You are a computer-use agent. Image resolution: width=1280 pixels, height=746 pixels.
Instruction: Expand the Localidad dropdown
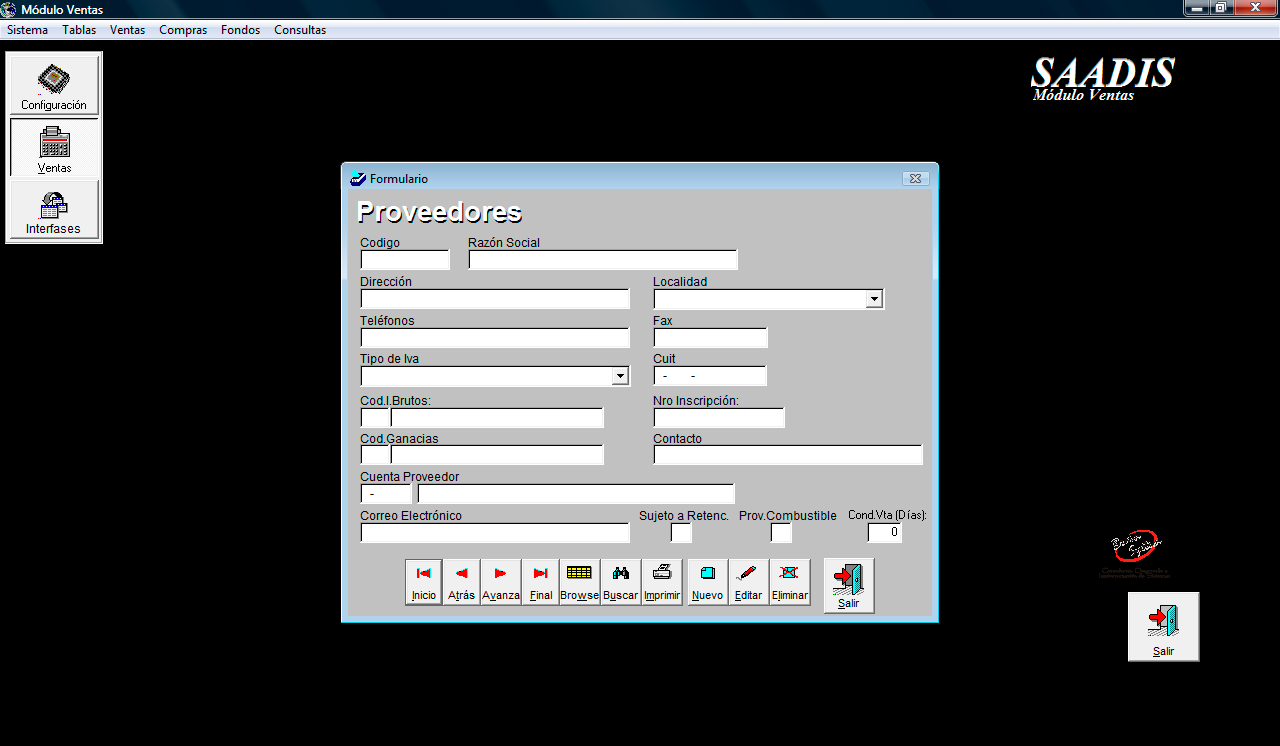click(874, 299)
